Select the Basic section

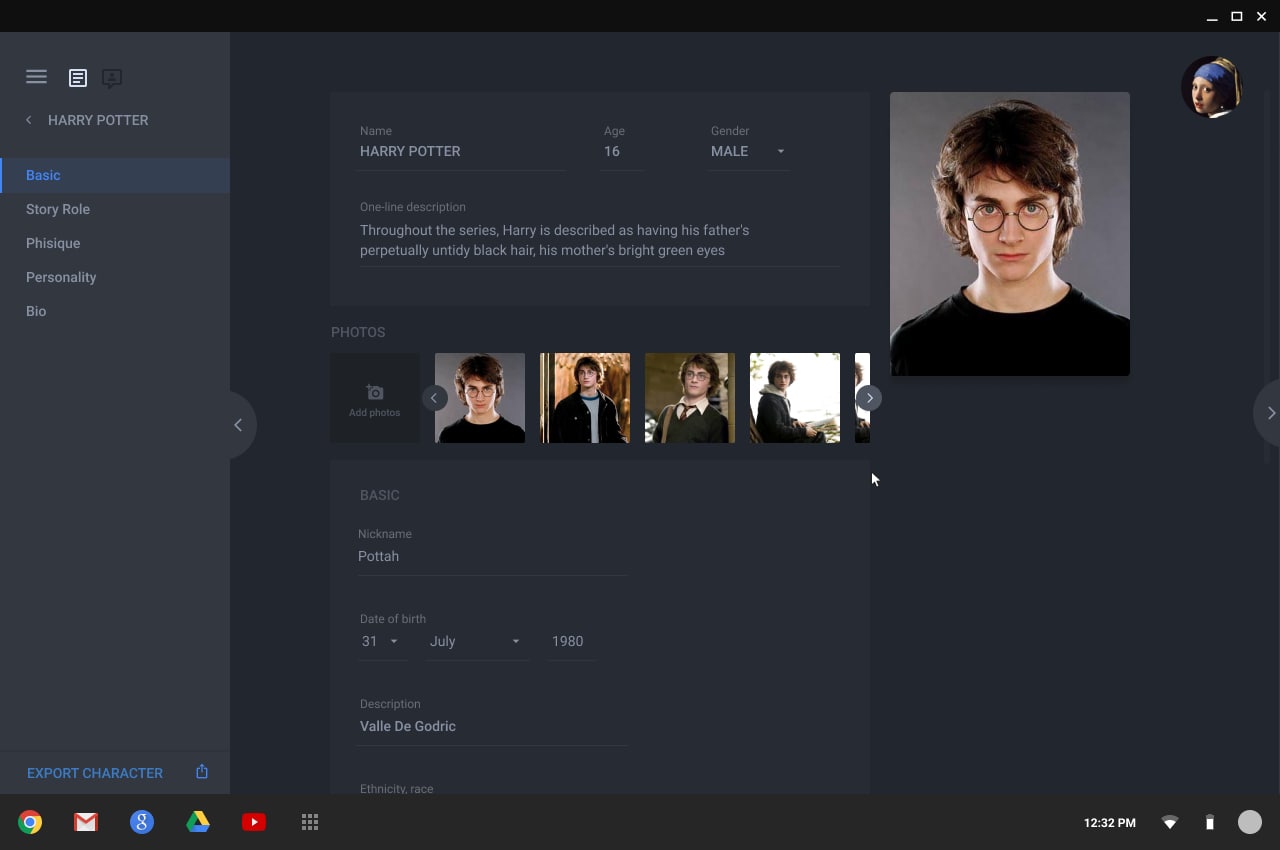coord(115,175)
